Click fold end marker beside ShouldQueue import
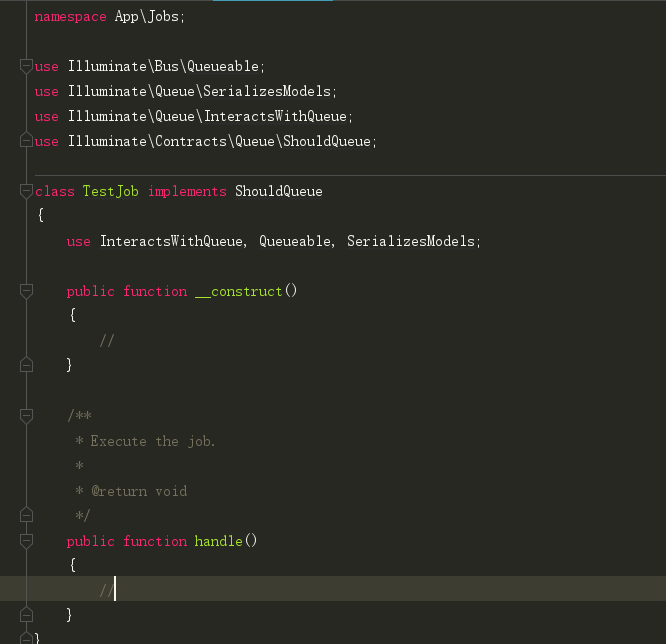 tap(26, 141)
